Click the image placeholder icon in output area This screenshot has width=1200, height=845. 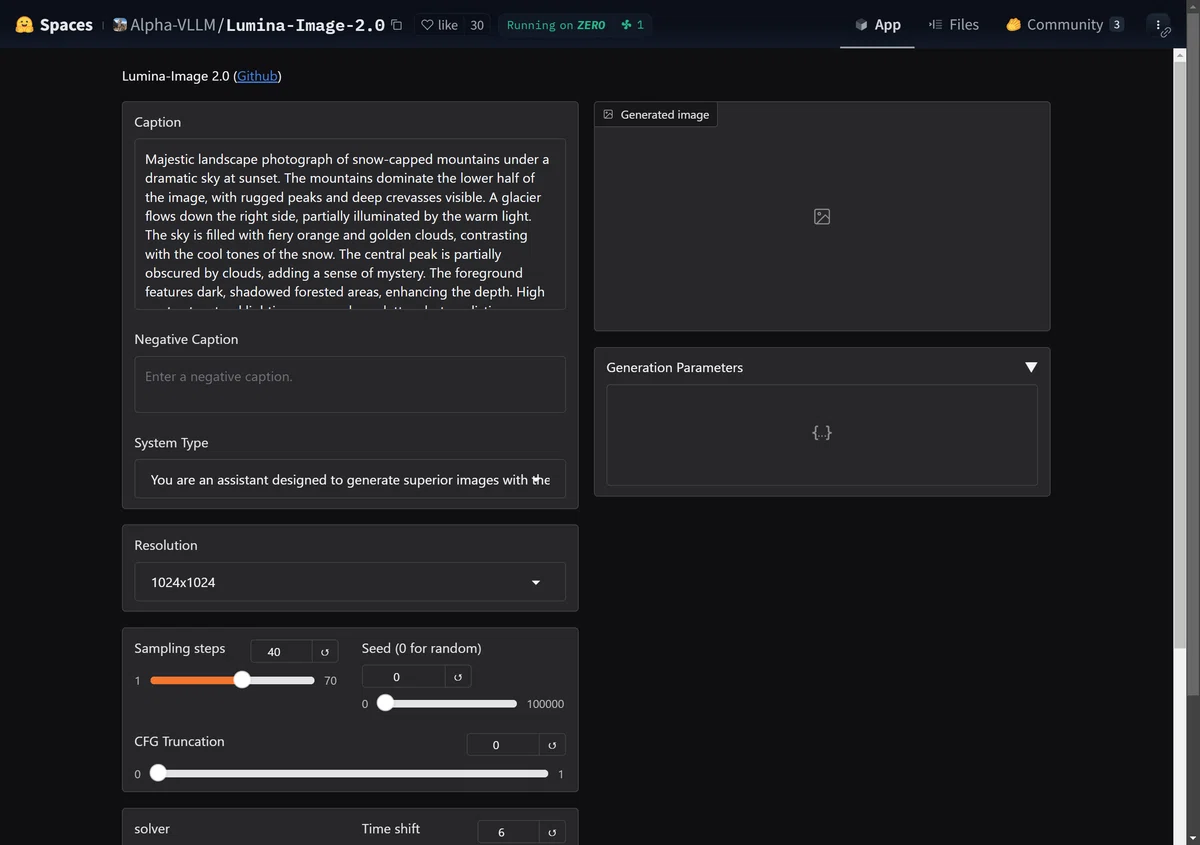point(822,217)
